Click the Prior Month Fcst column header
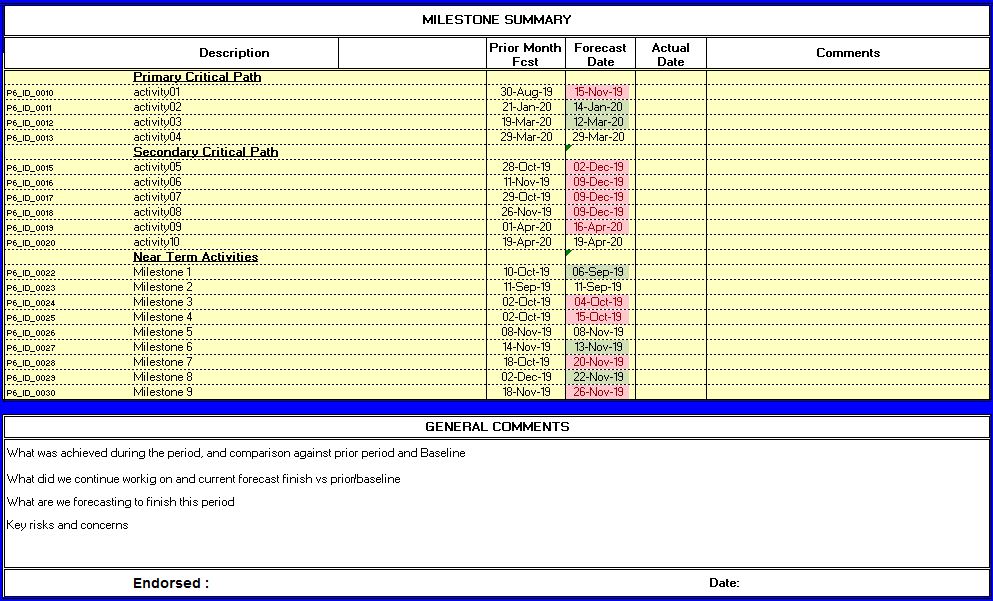Viewport: 993px width, 601px height. (525, 52)
